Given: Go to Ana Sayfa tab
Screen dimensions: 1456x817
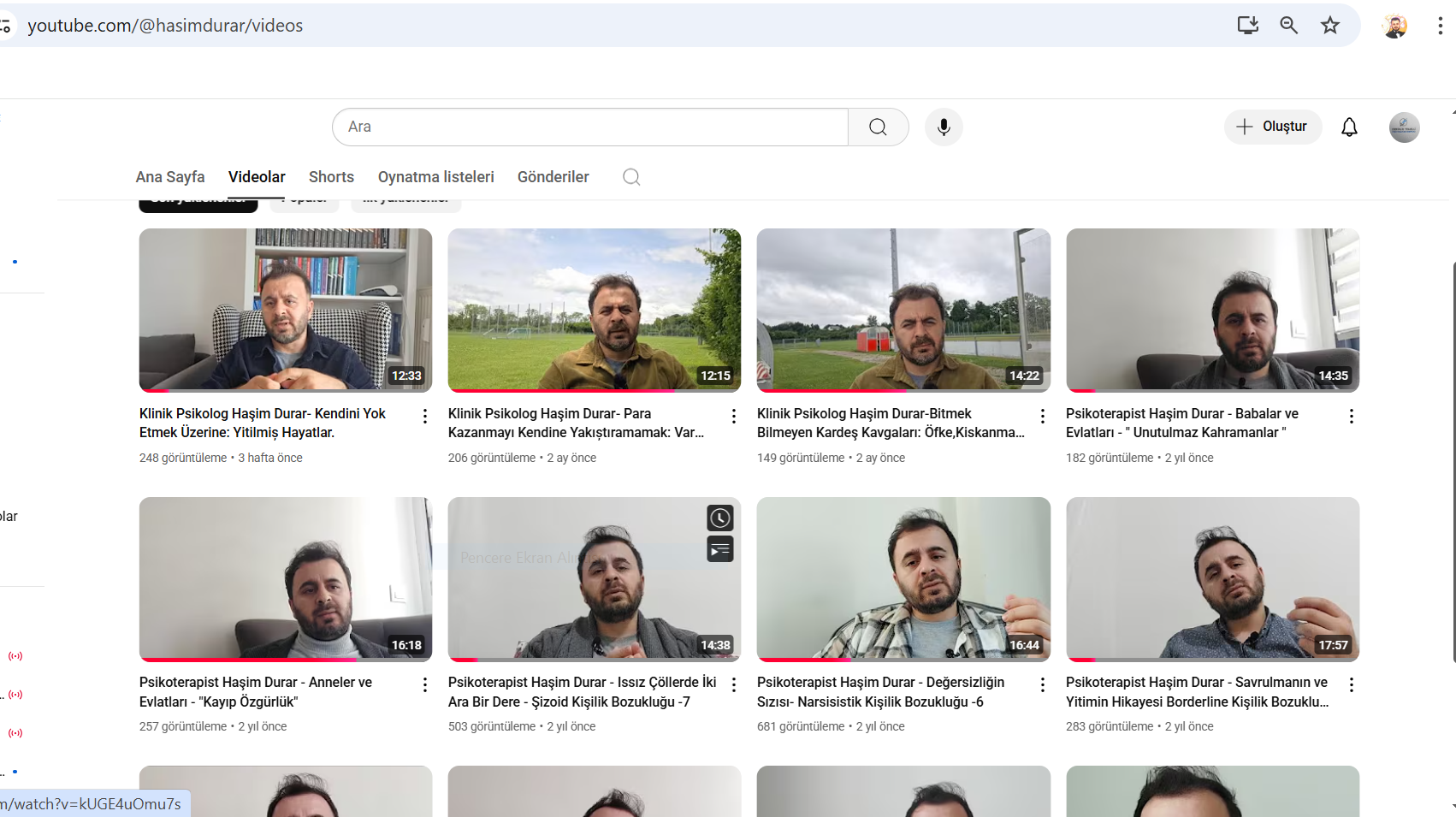Looking at the screenshot, I should [170, 177].
